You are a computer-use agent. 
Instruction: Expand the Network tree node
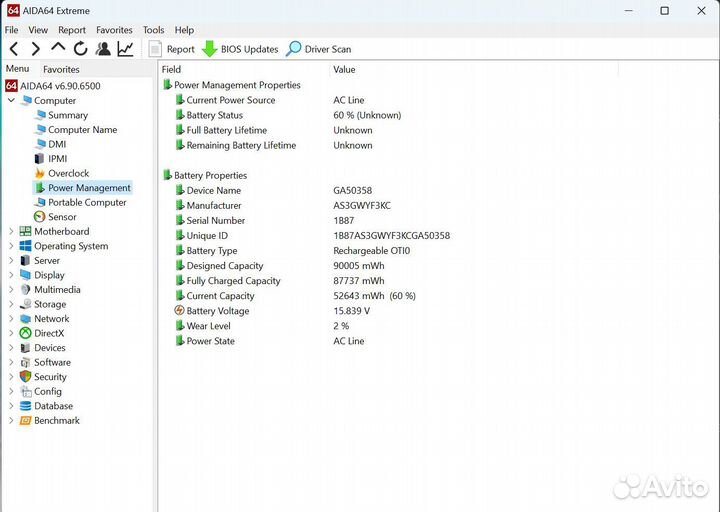[x=11, y=319]
